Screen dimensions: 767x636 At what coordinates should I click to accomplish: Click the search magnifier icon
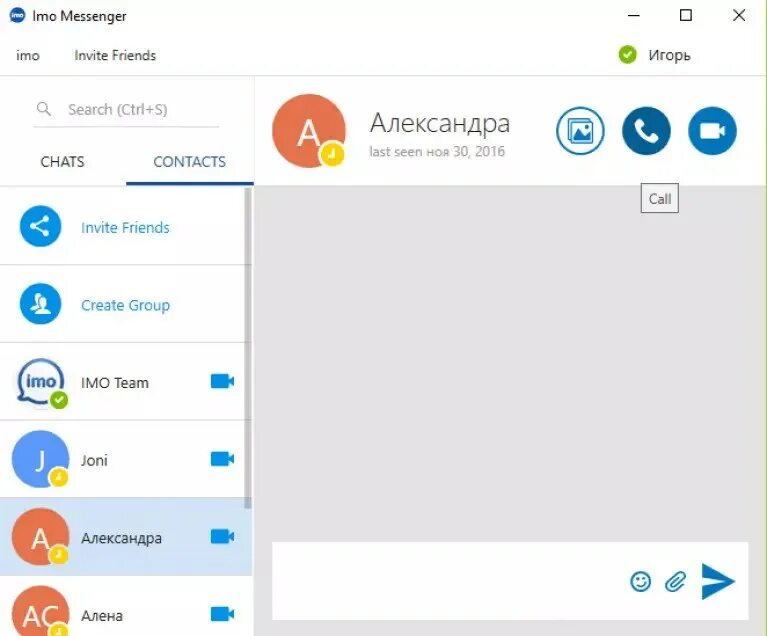tap(44, 109)
